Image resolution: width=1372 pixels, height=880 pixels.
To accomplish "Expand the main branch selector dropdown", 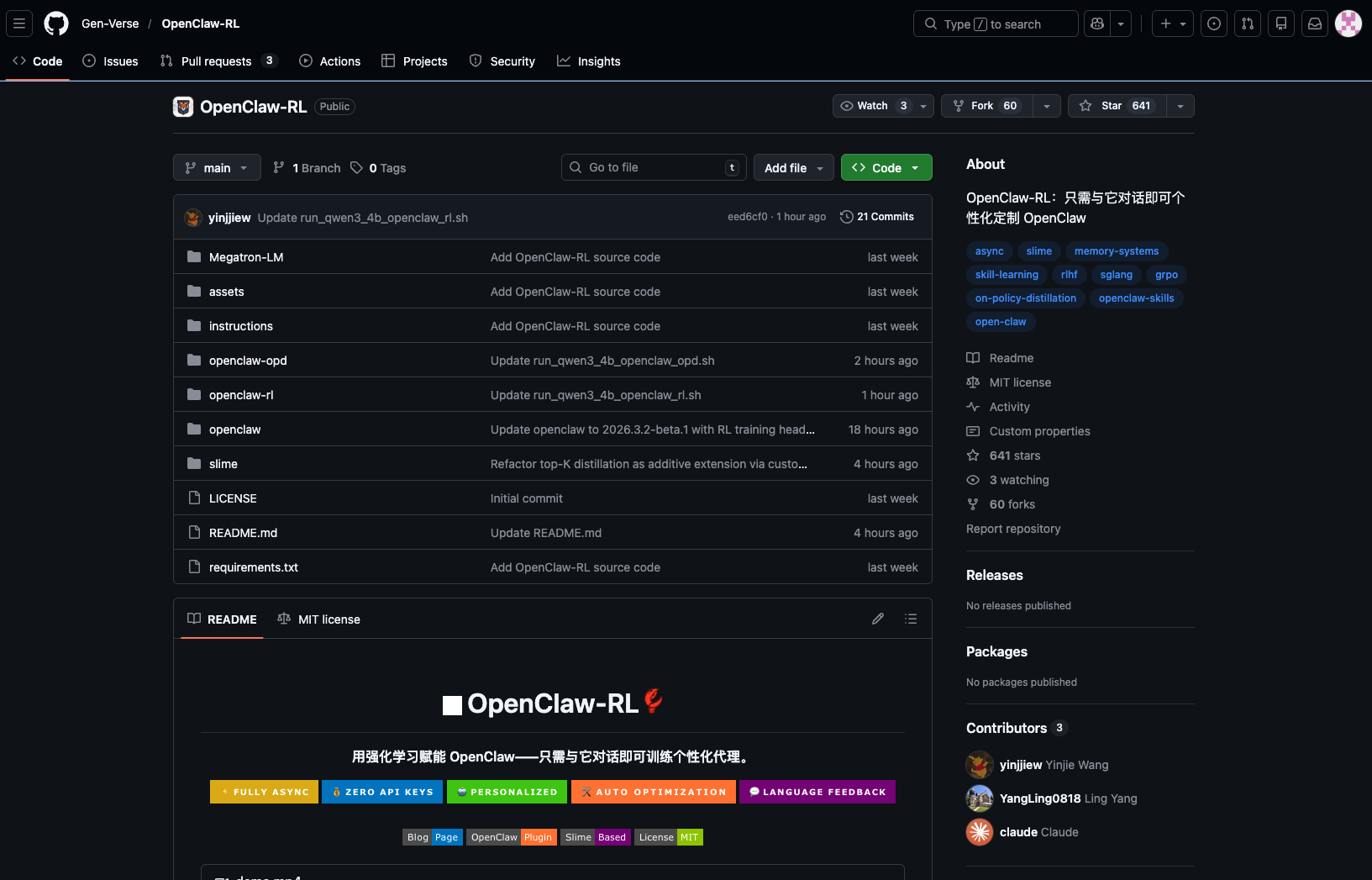I will [217, 168].
